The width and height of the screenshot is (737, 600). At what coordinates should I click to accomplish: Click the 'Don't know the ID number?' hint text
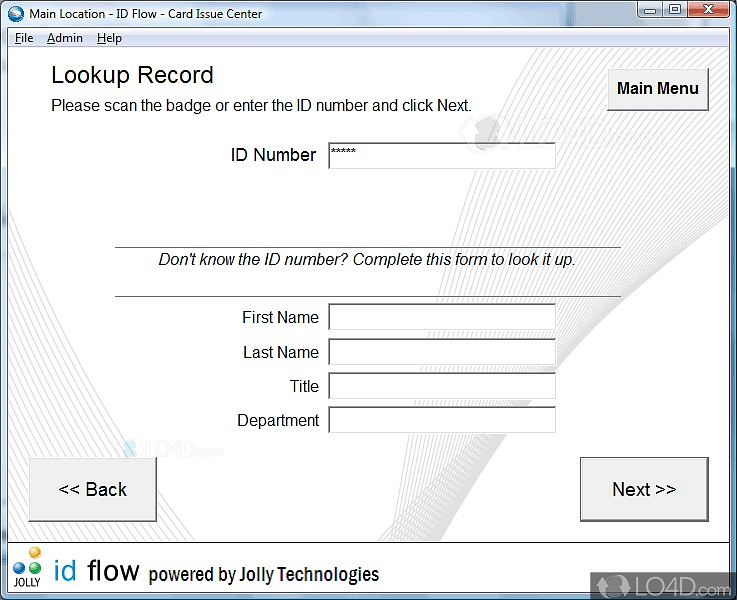tap(367, 259)
